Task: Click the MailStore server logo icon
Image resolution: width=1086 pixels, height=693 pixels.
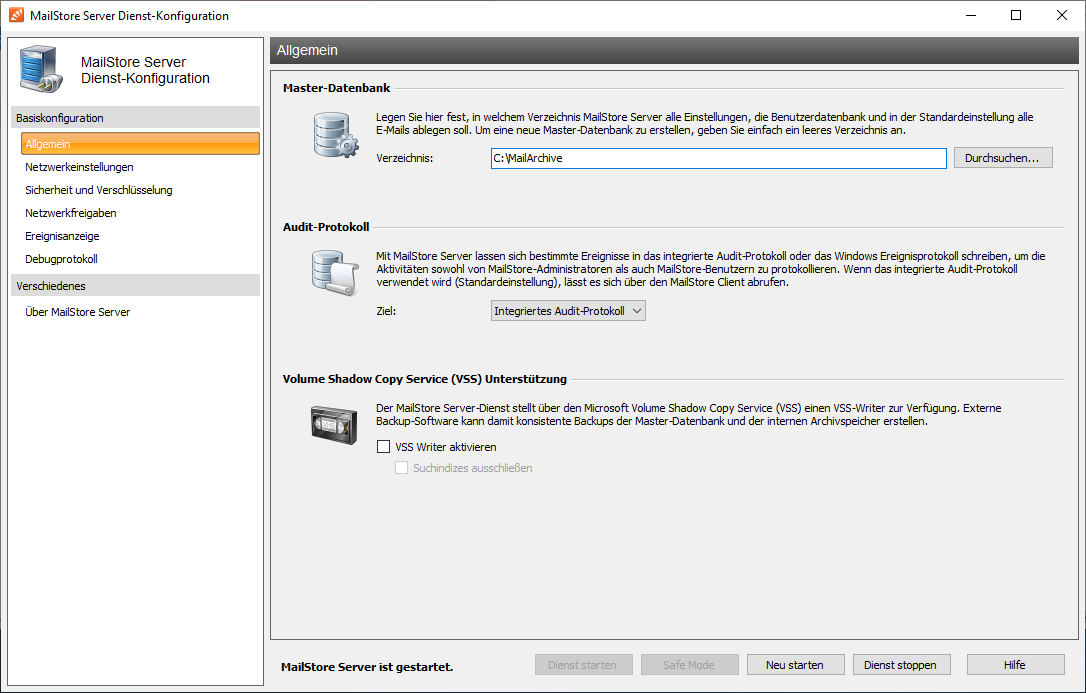Action: (x=41, y=69)
